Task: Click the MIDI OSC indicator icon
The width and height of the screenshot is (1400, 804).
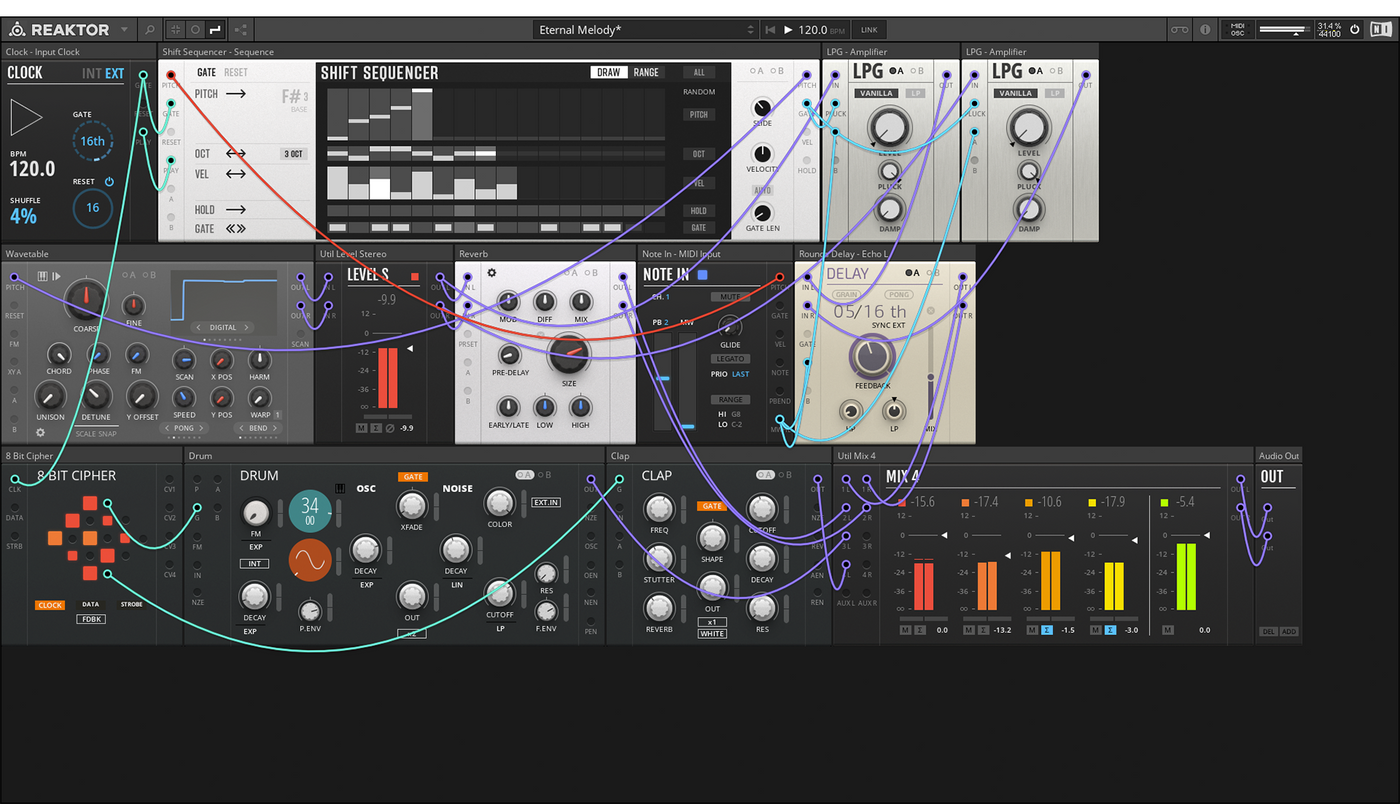Action: [x=1237, y=30]
